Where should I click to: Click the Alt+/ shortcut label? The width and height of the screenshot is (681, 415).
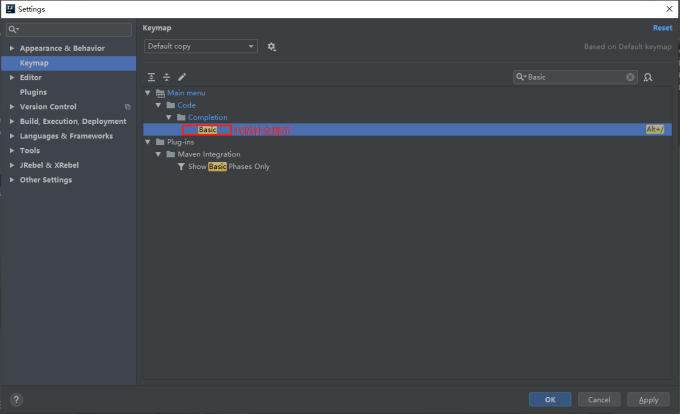pos(655,129)
